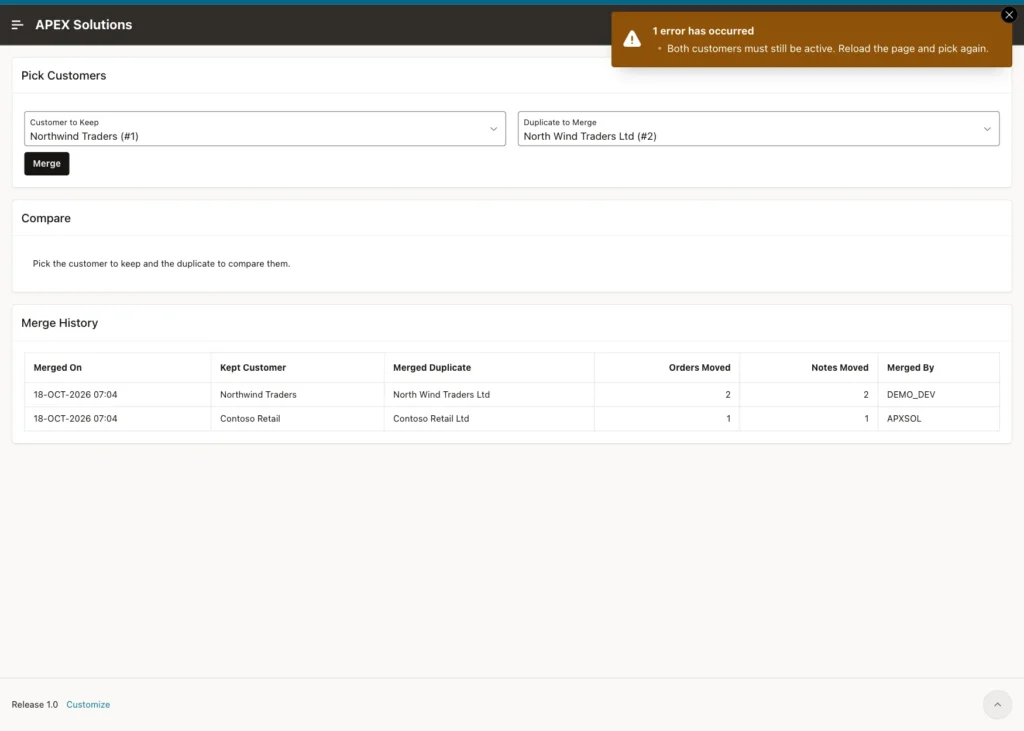
Task: Open the Duplicate to Merge dropdown
Action: [x=758, y=129]
